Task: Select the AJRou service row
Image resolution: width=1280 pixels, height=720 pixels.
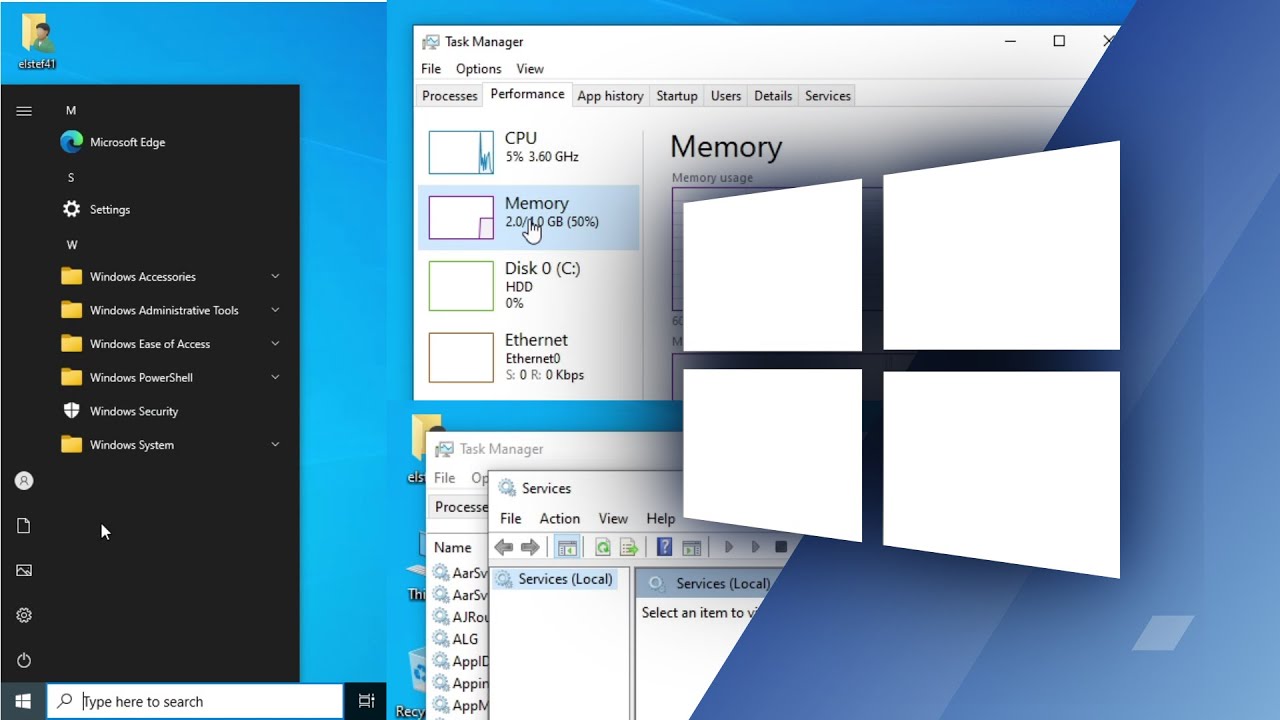Action: (459, 616)
